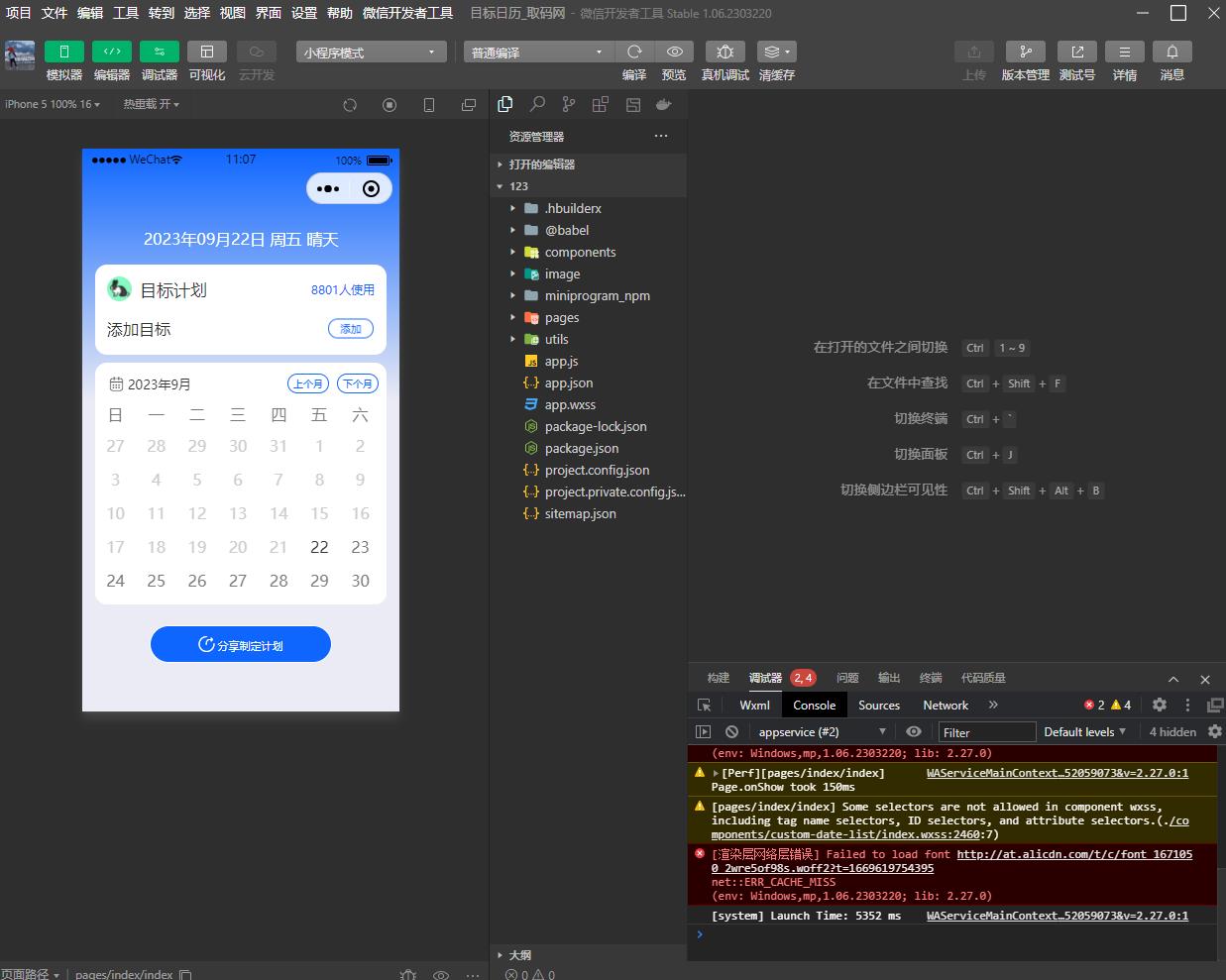1226x980 pixels.
Task: Open the compile mode dropdown
Action: [539, 53]
